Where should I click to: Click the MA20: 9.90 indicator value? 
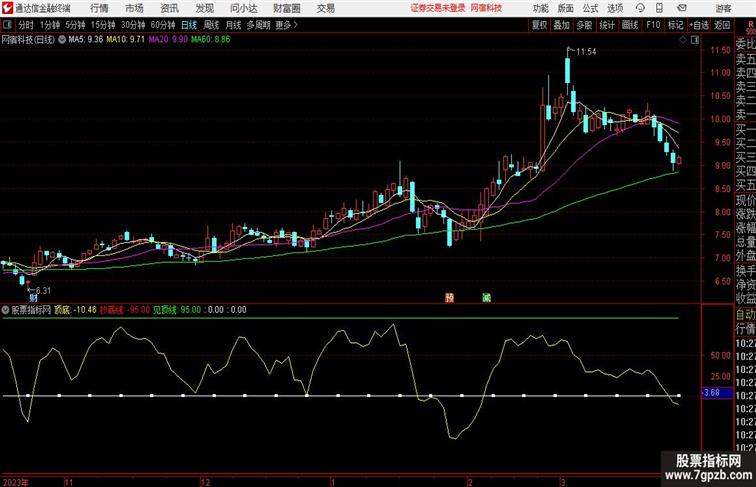pos(168,40)
